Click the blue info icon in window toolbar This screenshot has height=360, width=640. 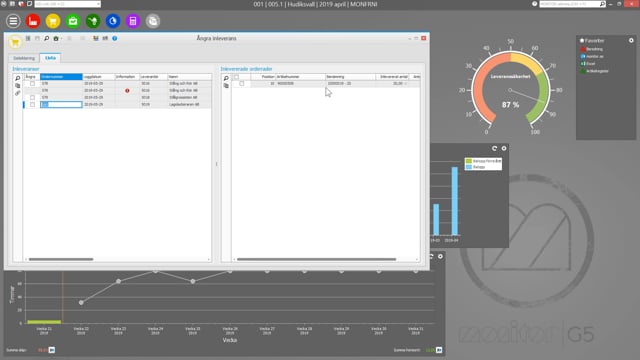coord(115,38)
